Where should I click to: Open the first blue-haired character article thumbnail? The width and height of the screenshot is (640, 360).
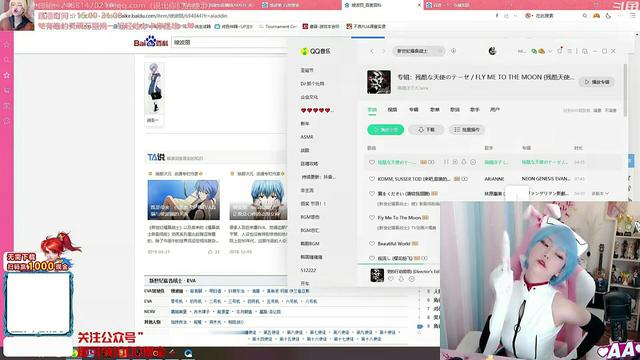point(183,200)
